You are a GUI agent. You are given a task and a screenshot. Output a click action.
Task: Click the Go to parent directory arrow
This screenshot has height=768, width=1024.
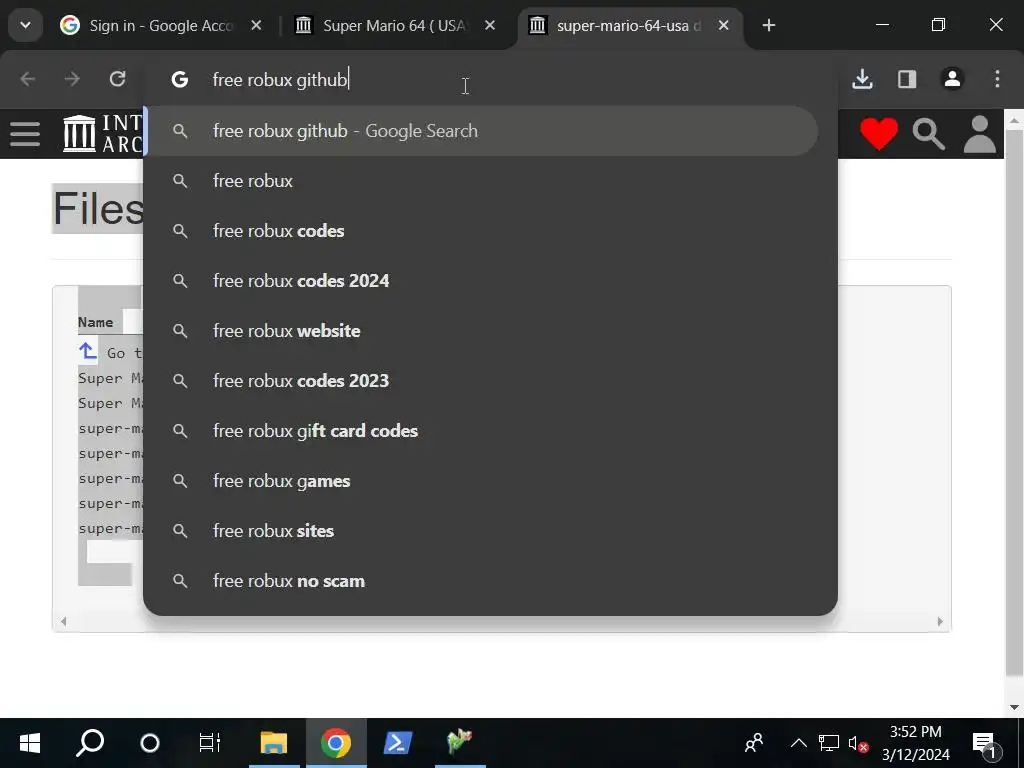point(88,351)
